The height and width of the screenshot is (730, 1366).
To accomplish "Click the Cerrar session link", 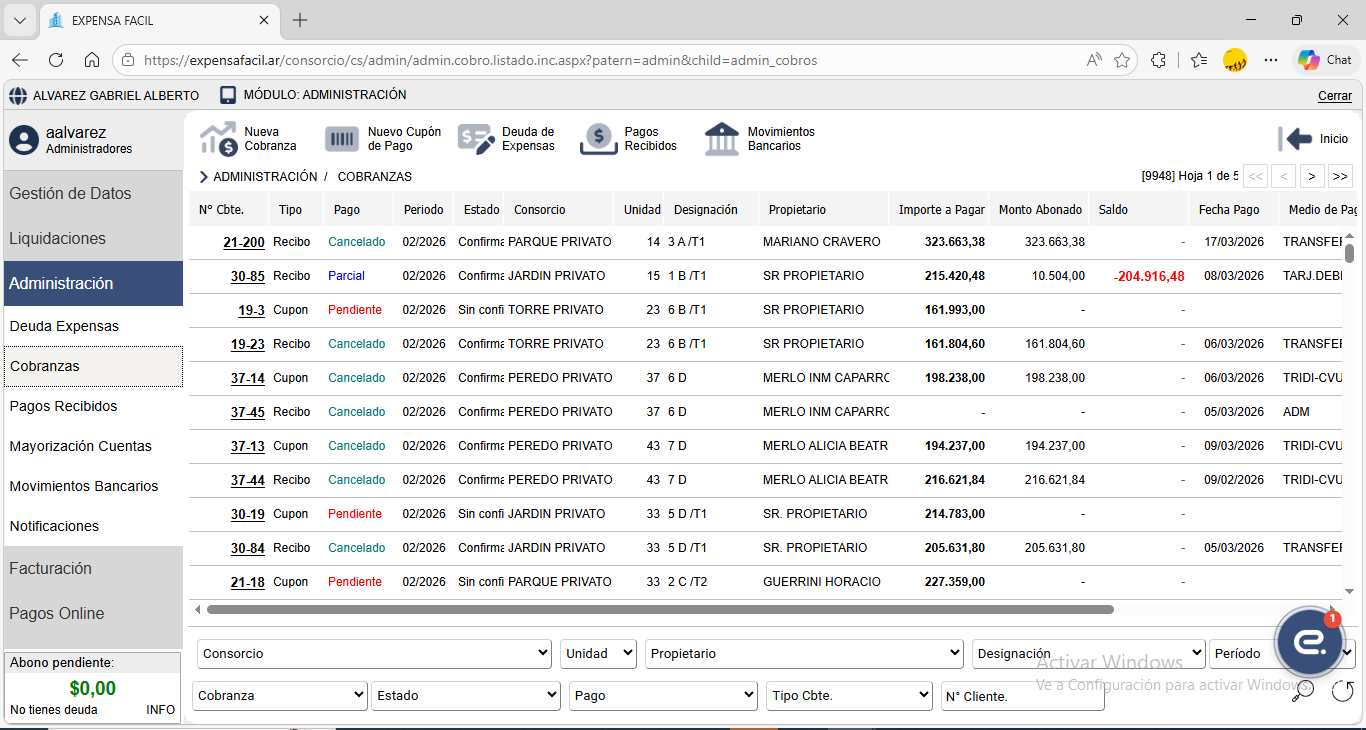I will tap(1334, 96).
